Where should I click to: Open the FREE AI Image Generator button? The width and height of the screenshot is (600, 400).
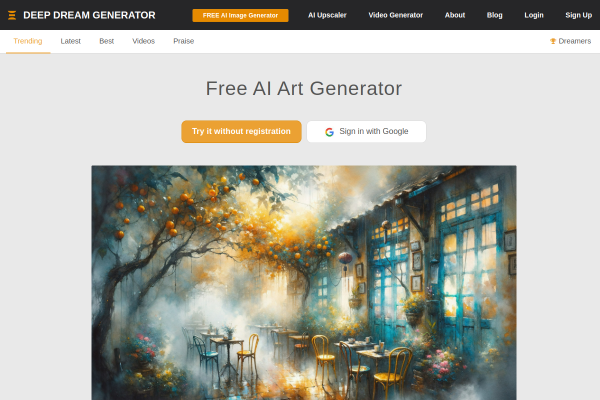pos(240,15)
